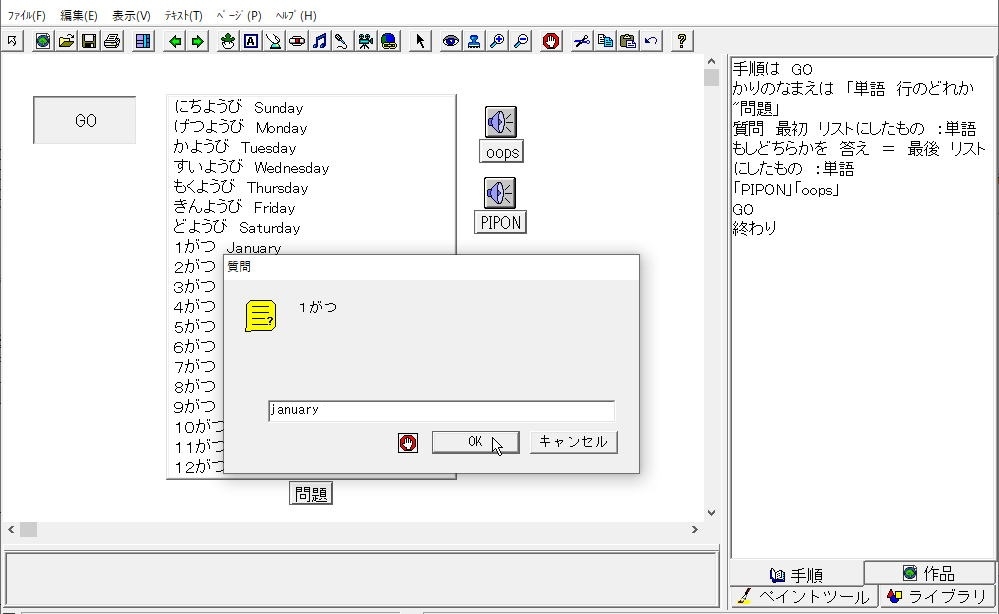999x614 pixels.
Task: Click the magnifier minus shrink tool
Action: [x=521, y=41]
